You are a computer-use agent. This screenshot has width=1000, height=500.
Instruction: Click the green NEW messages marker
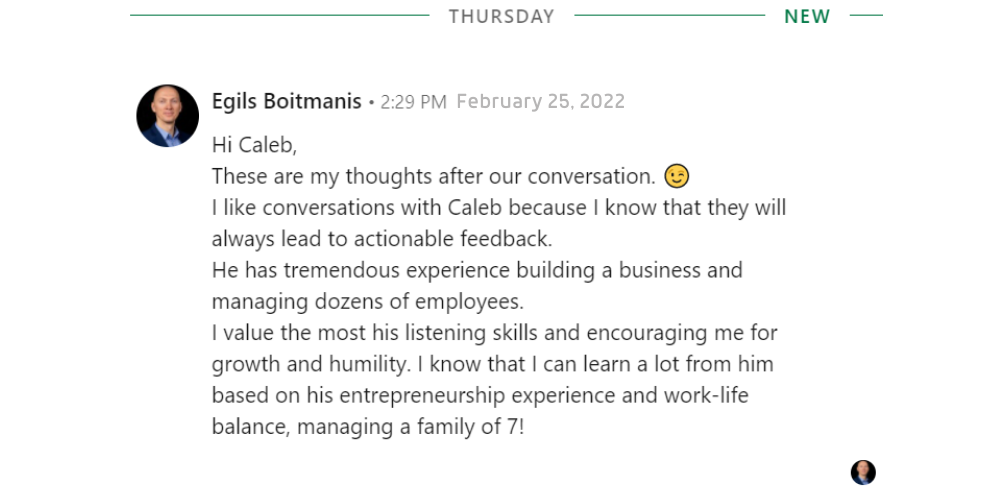807,16
